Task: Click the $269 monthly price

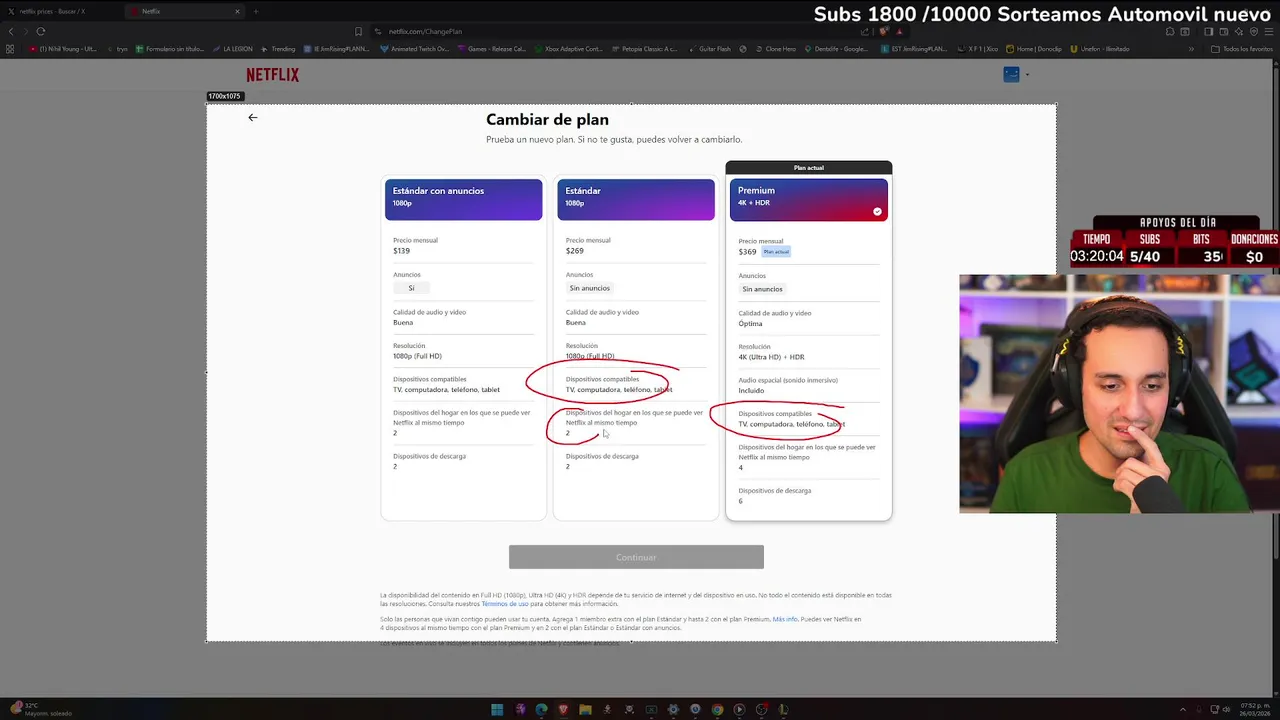Action: click(574, 251)
